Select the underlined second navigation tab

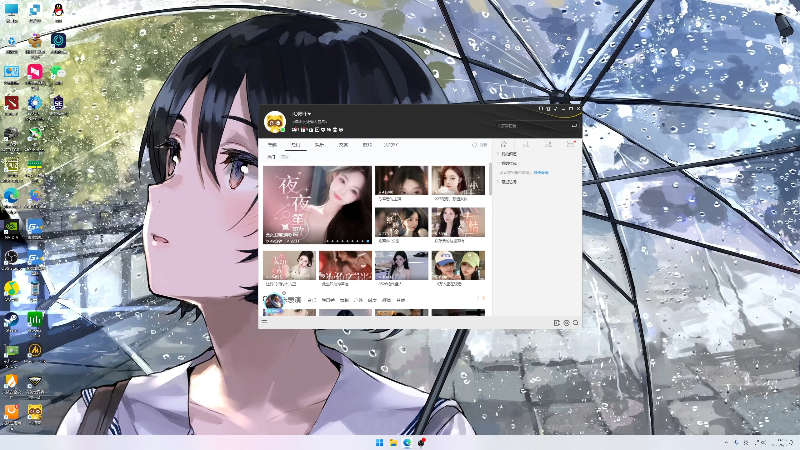(x=296, y=145)
